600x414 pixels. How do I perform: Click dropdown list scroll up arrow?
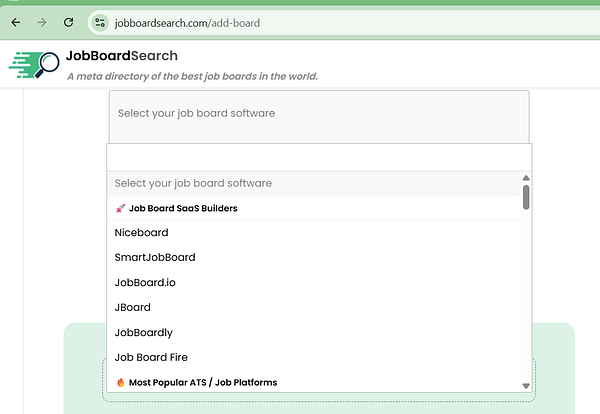pos(526,178)
